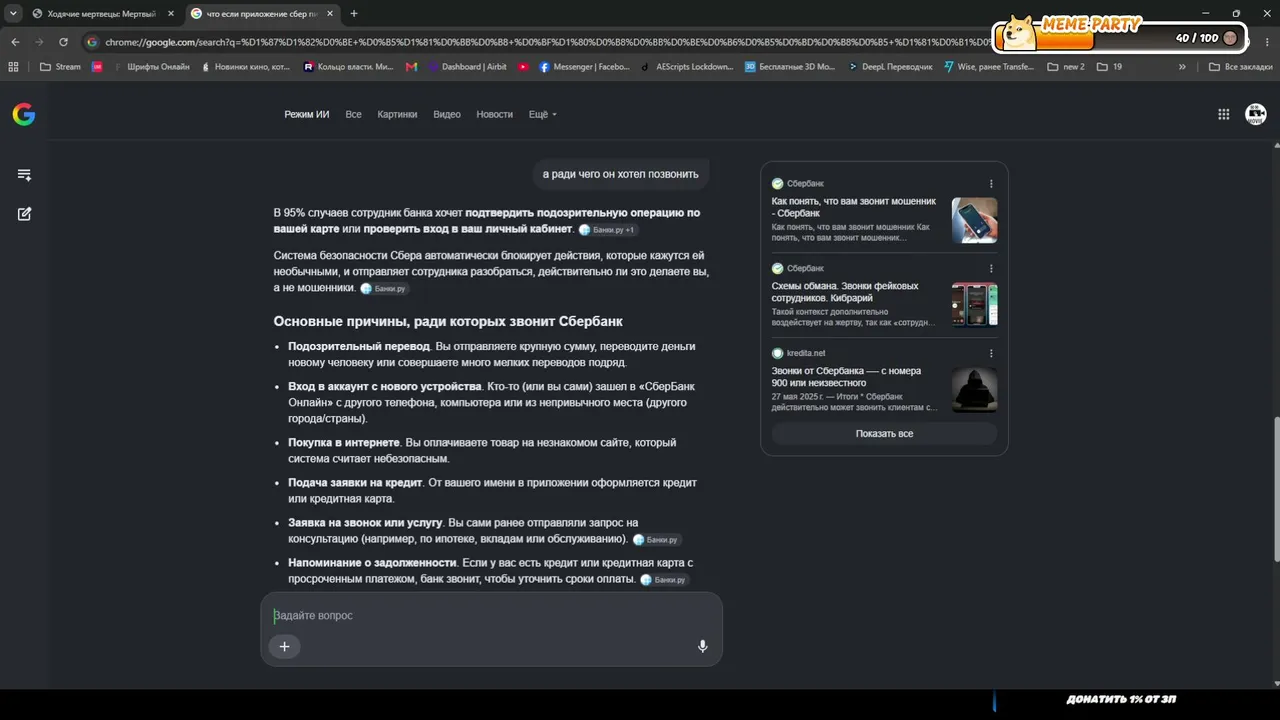Open the Новинки кино bookmark
Screen dimensions: 1280x720
(245, 67)
